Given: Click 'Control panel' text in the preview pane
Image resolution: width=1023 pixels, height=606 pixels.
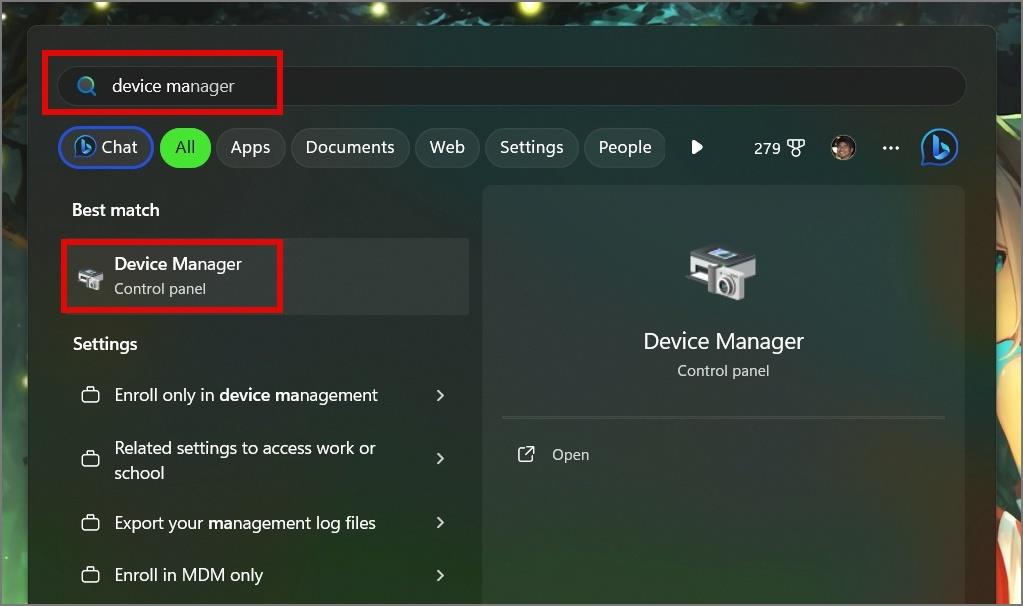Looking at the screenshot, I should point(723,371).
